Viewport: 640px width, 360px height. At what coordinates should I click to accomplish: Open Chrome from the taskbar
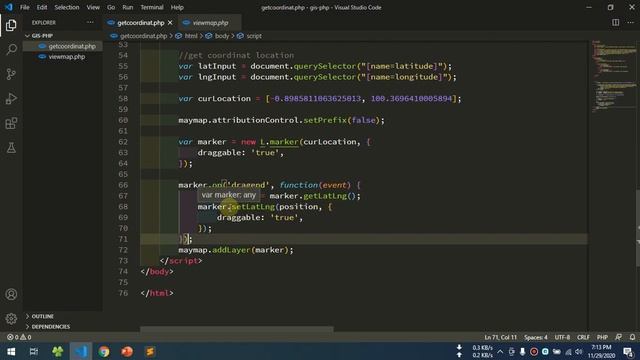[104, 351]
